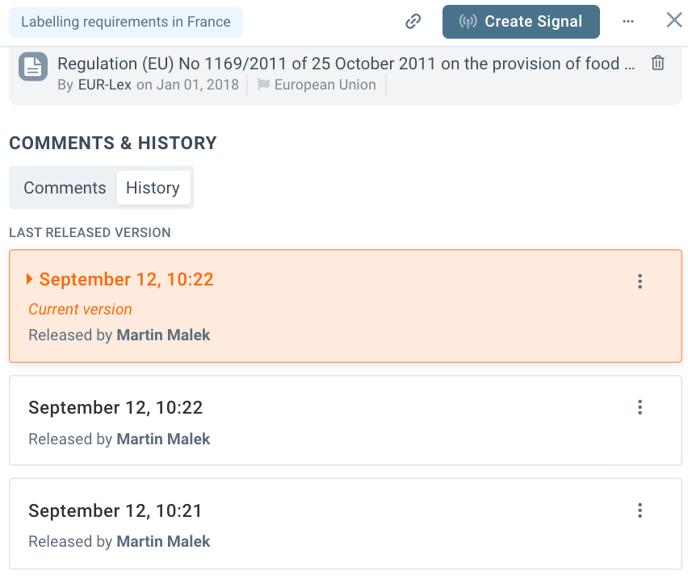This screenshot has width=688, height=579.
Task: Select the History tab
Action: [153, 188]
